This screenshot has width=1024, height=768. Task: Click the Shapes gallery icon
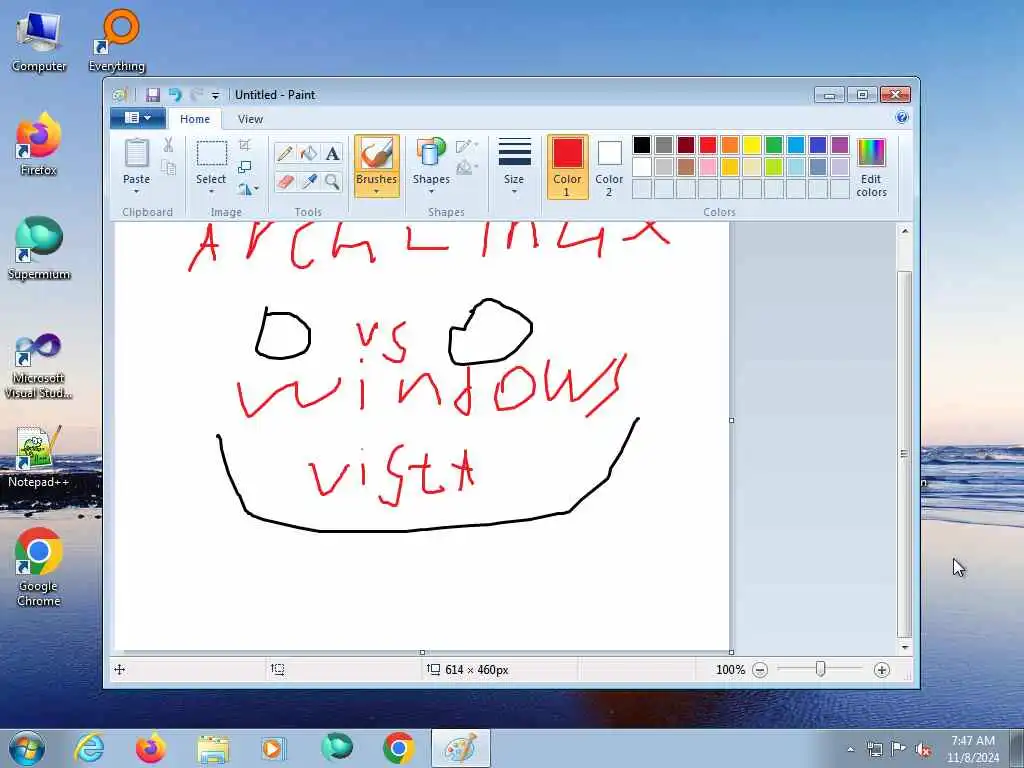[x=431, y=153]
